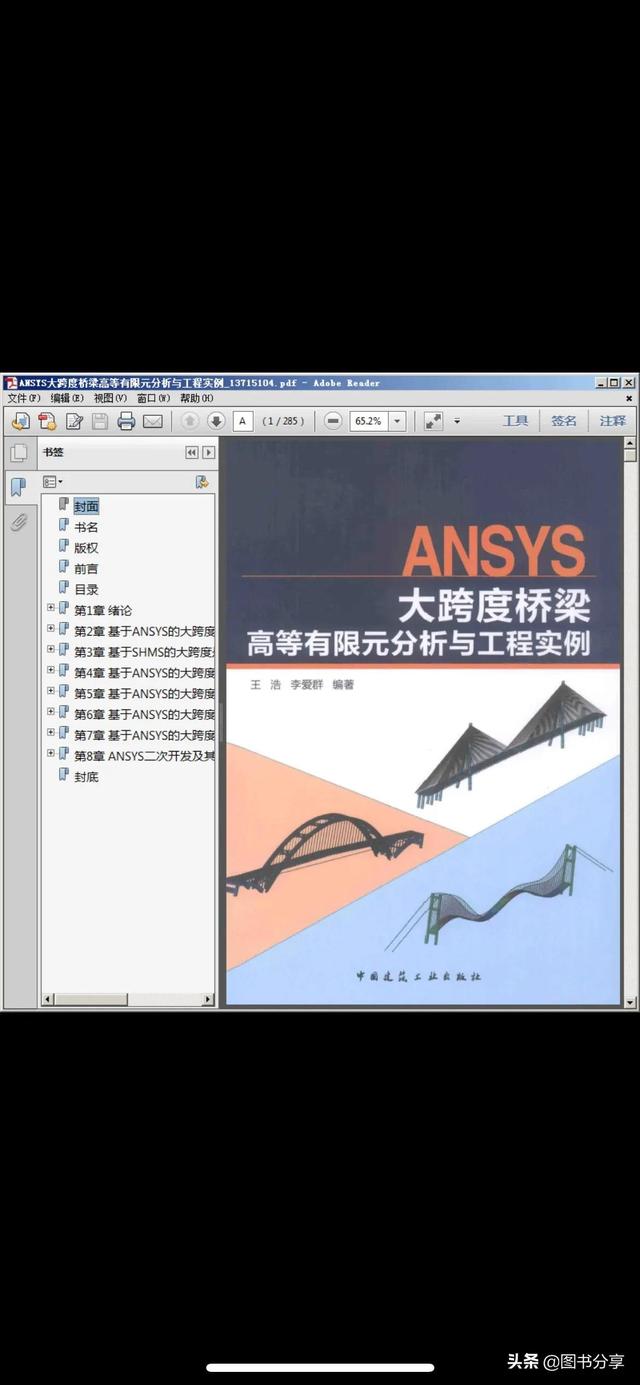Viewport: 640px width, 1385px height.
Task: Click the Adobe Reader title bar icon
Action: coord(10,382)
